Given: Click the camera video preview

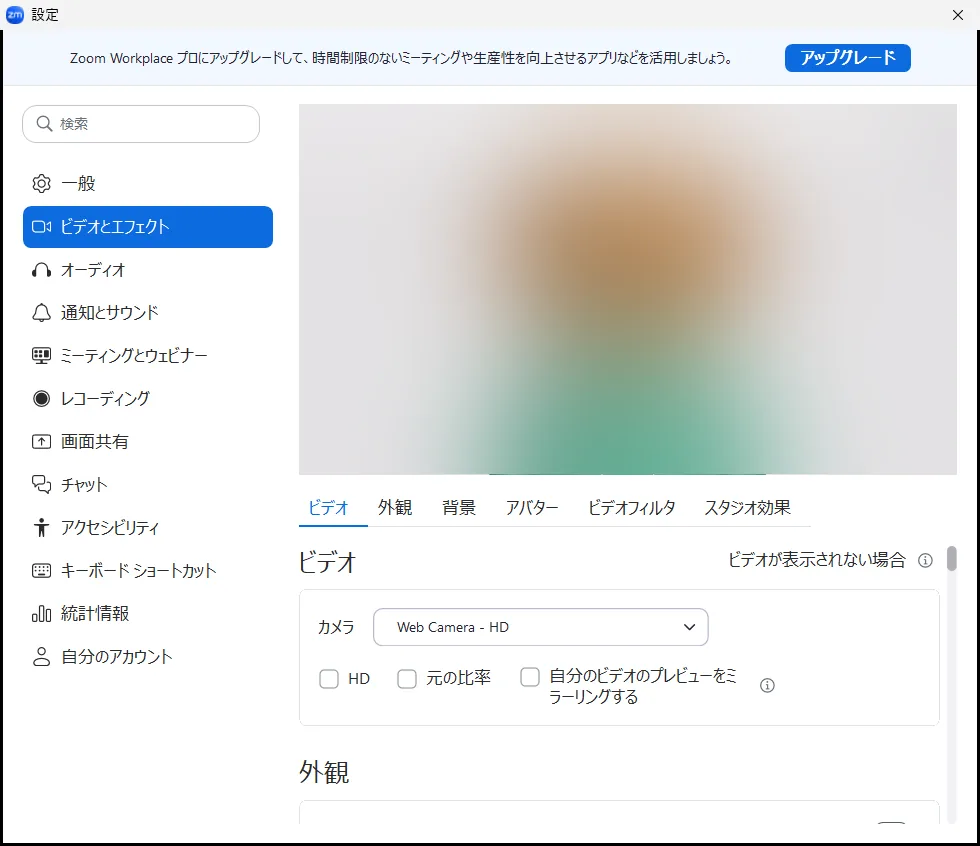Looking at the screenshot, I should (628, 289).
